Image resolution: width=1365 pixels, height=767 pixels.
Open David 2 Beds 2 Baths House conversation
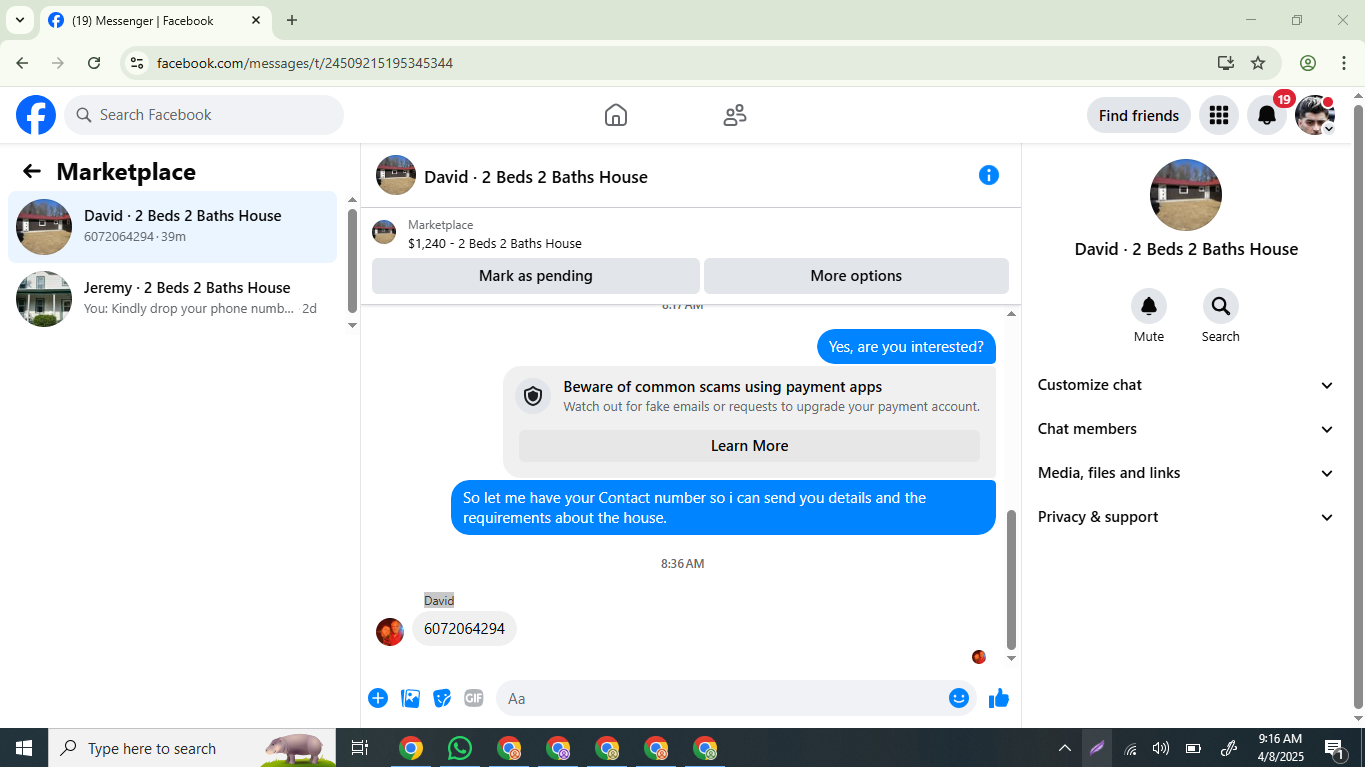tap(173, 227)
